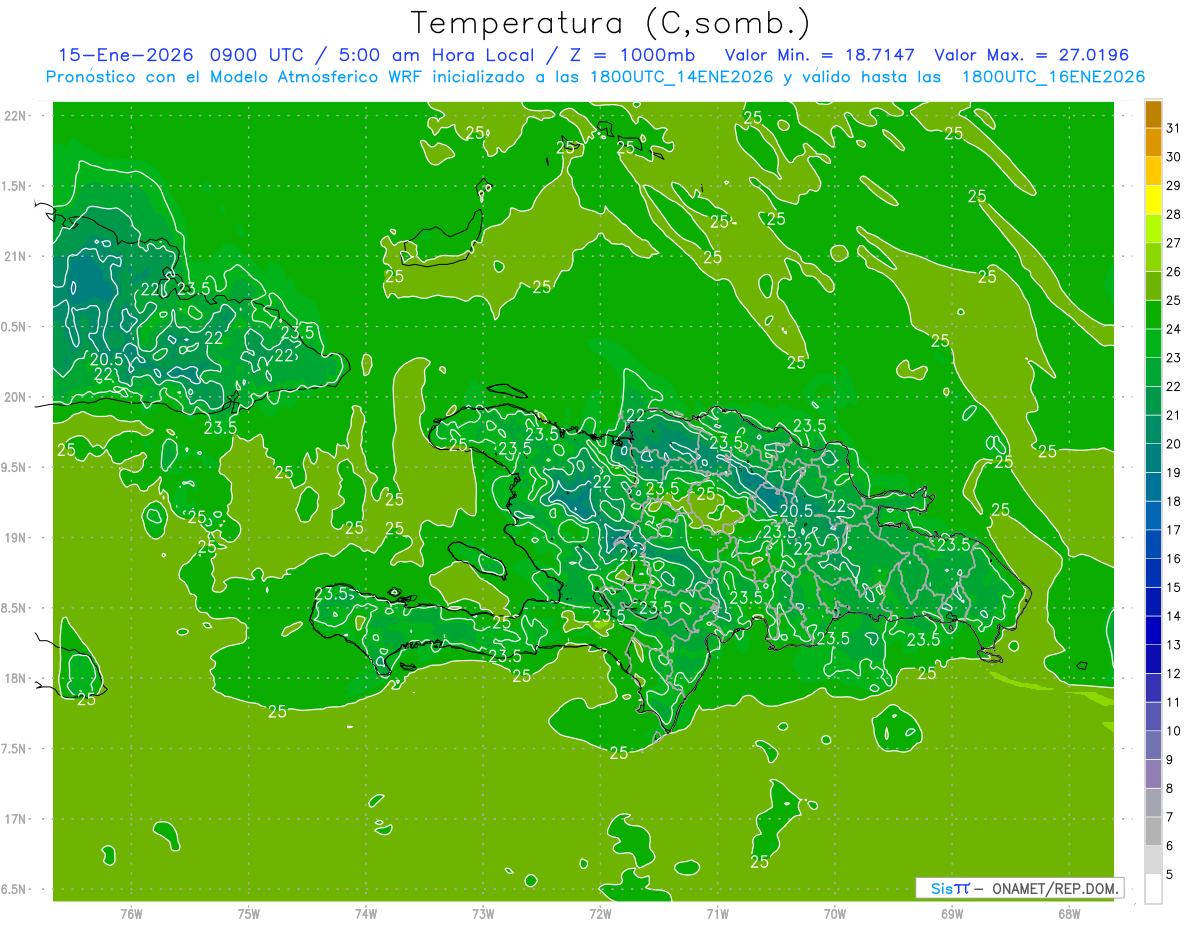Click the legend value '20'
This screenshot has height=927, width=1200.
pyautogui.click(x=1174, y=444)
